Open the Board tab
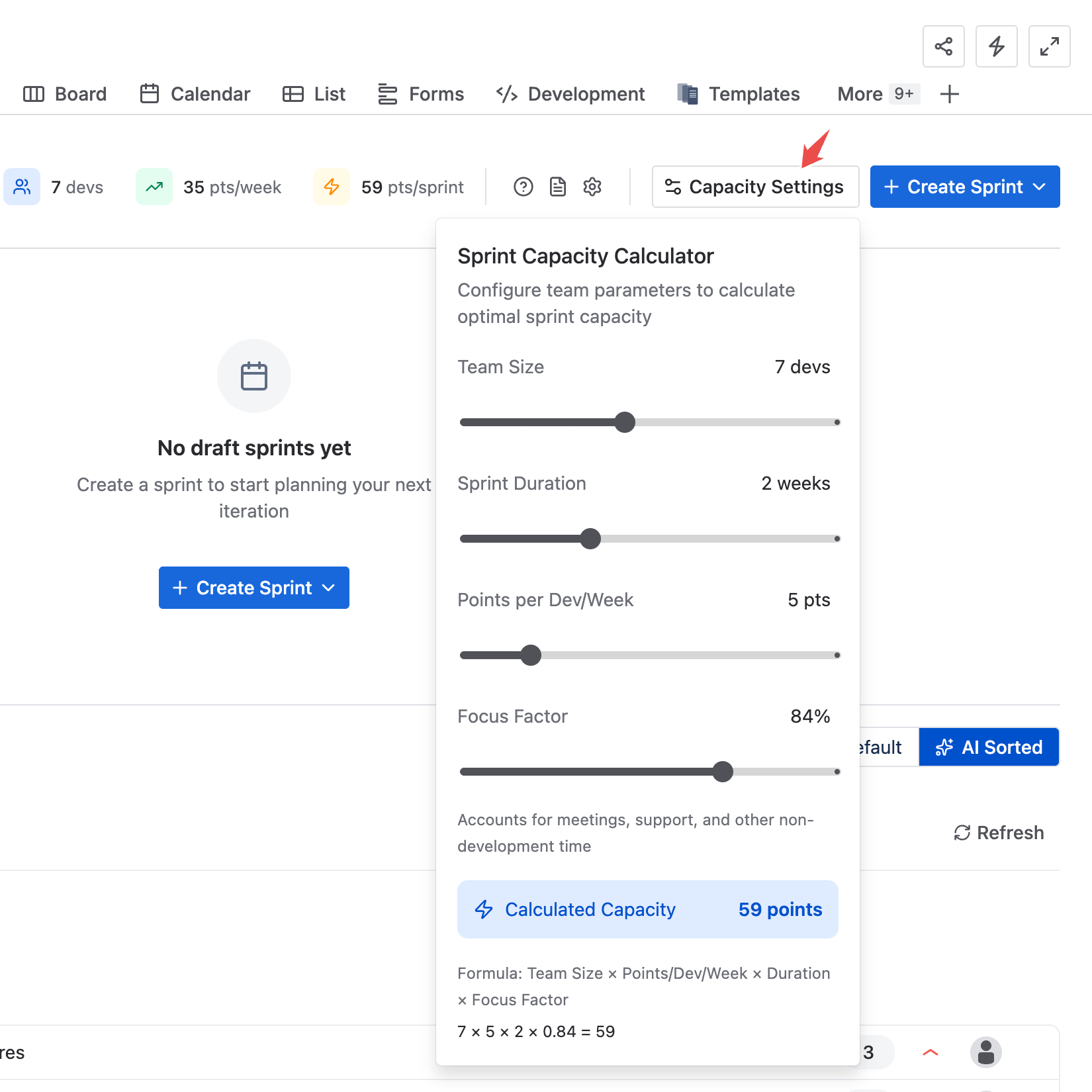The image size is (1092, 1092). coord(65,94)
